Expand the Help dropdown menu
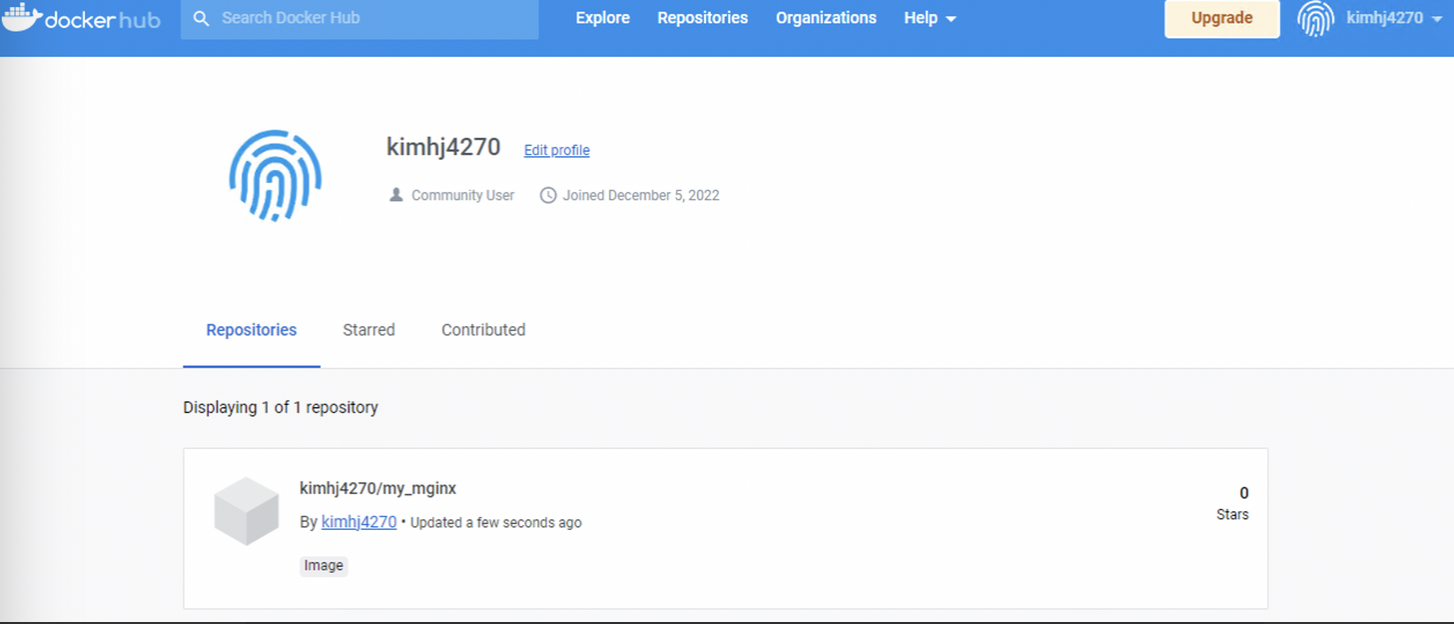Viewport: 1454px width, 624px height. point(930,18)
